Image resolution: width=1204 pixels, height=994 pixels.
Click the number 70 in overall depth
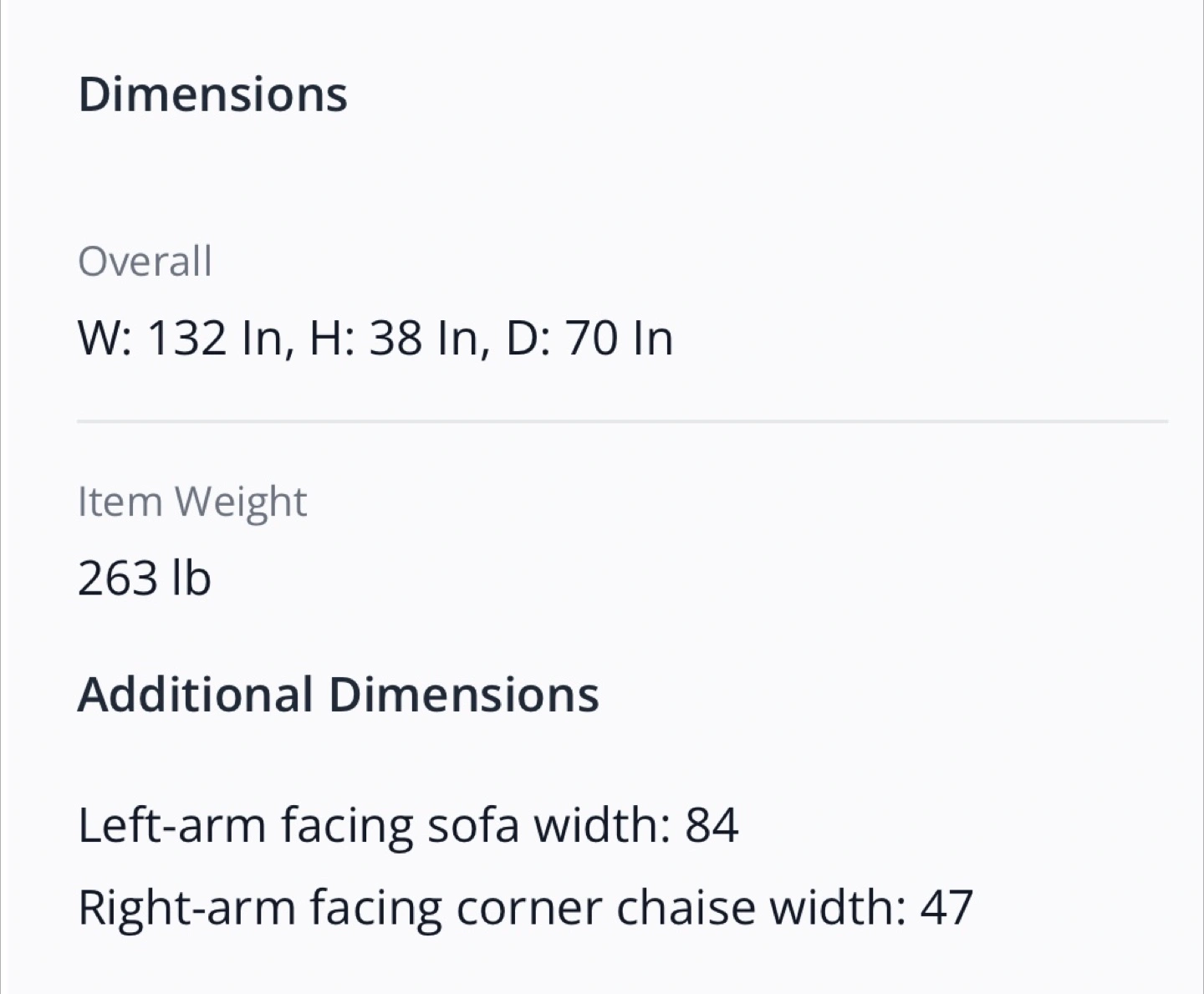pos(592,339)
